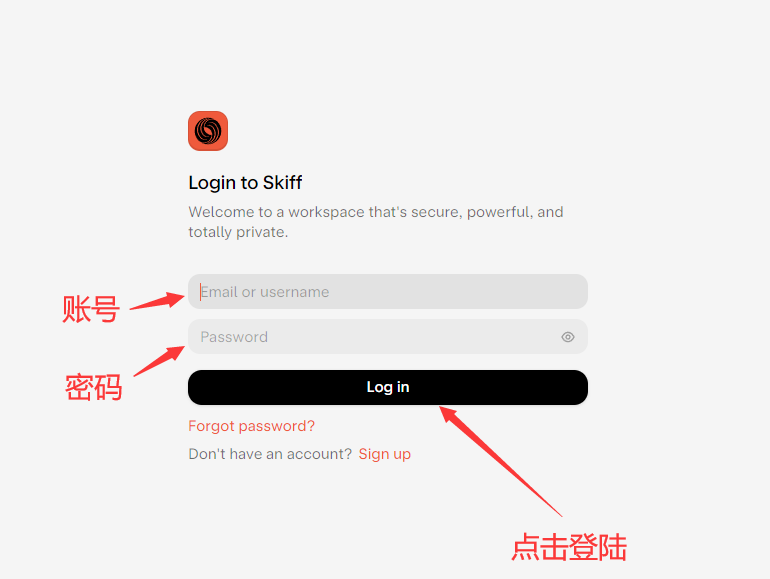This screenshot has width=770, height=579.
Task: Open the Forgot password? link
Action: click(251, 426)
